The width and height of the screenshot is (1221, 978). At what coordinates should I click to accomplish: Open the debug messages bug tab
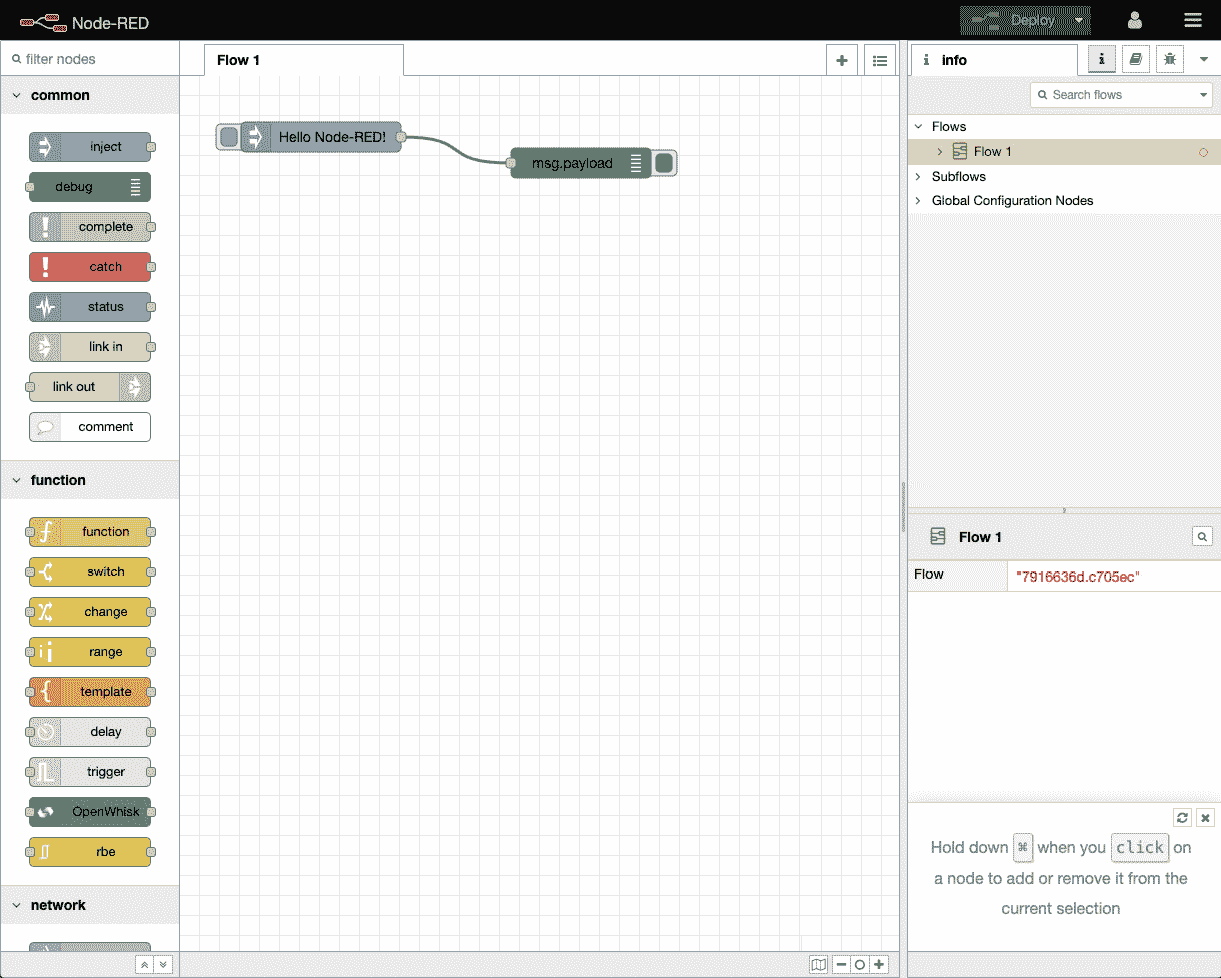coord(1169,59)
